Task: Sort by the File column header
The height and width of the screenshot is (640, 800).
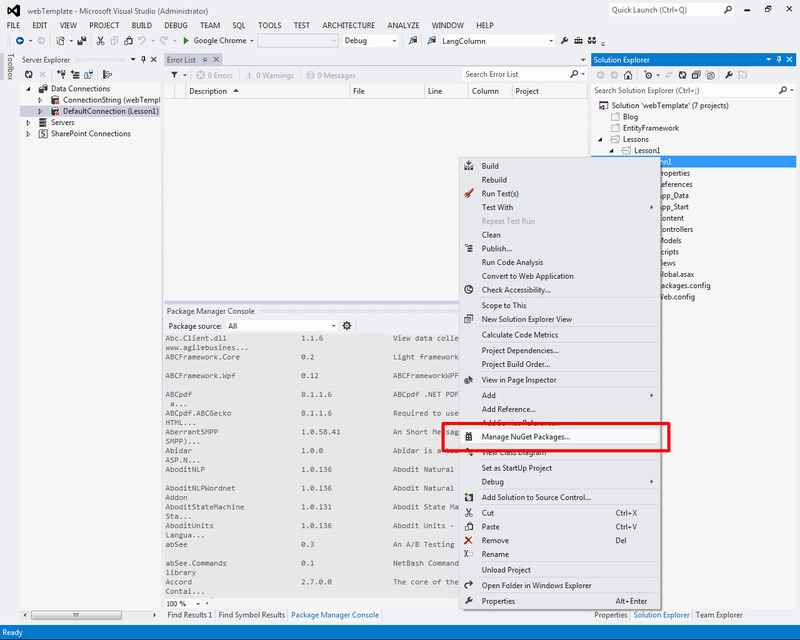Action: pyautogui.click(x=387, y=91)
